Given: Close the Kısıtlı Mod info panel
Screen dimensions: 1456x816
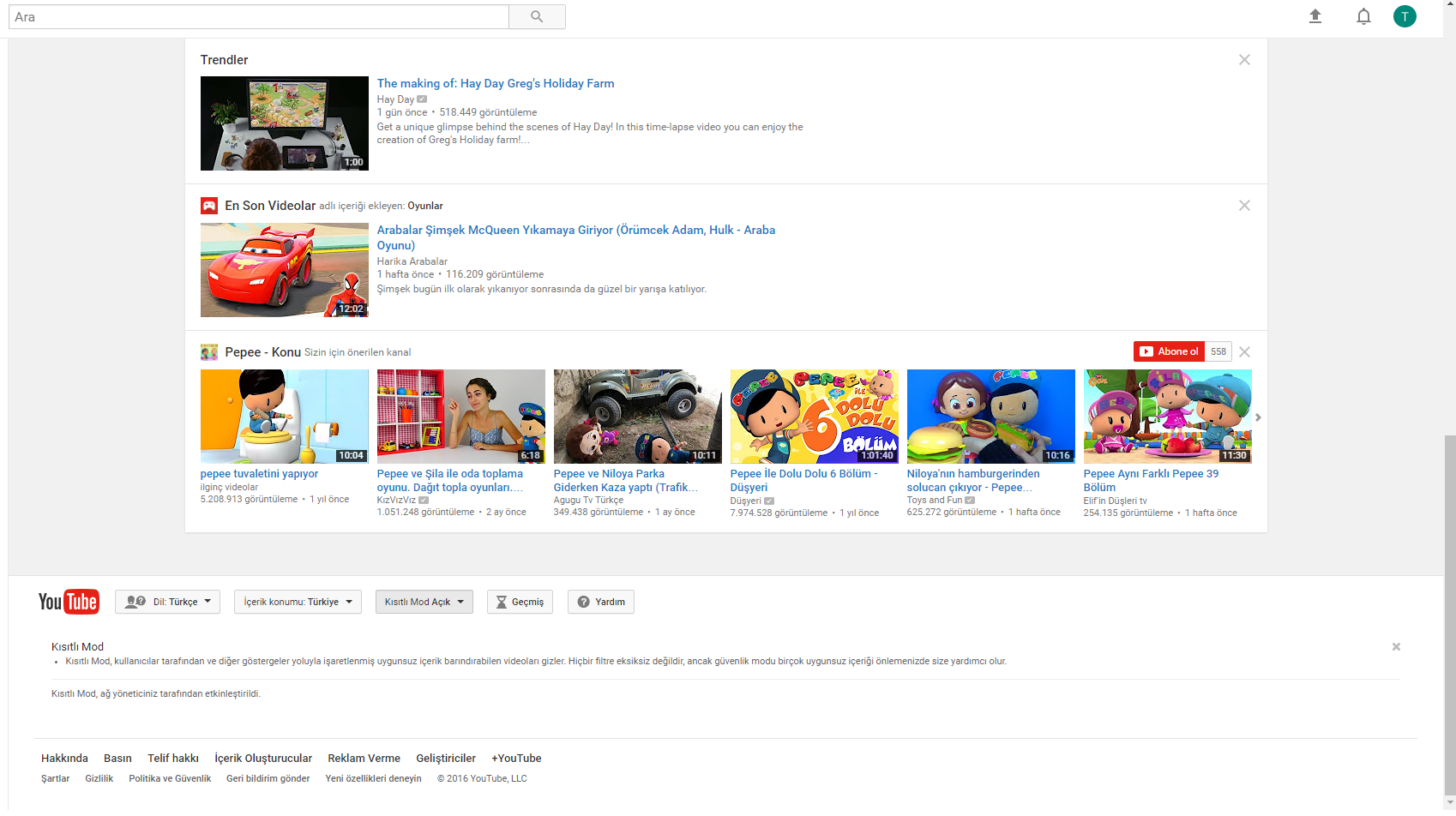Looking at the screenshot, I should coord(1396,647).
